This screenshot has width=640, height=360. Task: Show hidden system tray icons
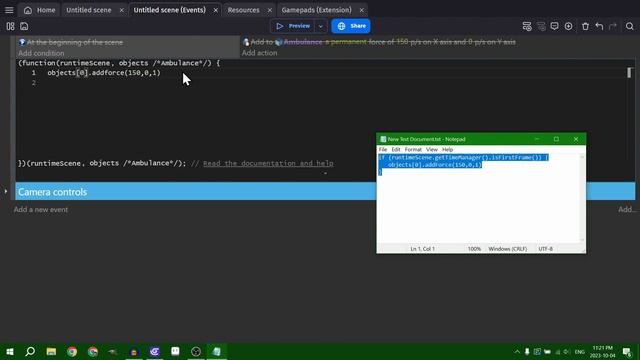tap(517, 352)
